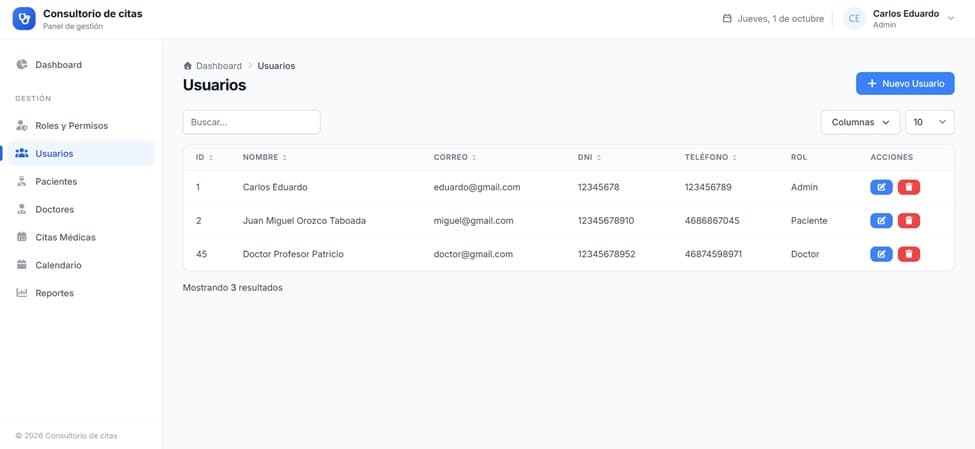Delete user Doctor Profesor Patricio
The height and width of the screenshot is (449, 975).
(x=908, y=254)
